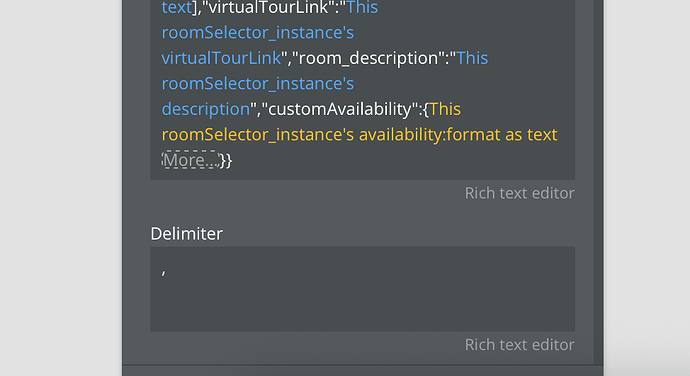690x376 pixels.
Task: Click the blue "This" after room_description key
Action: point(472,58)
